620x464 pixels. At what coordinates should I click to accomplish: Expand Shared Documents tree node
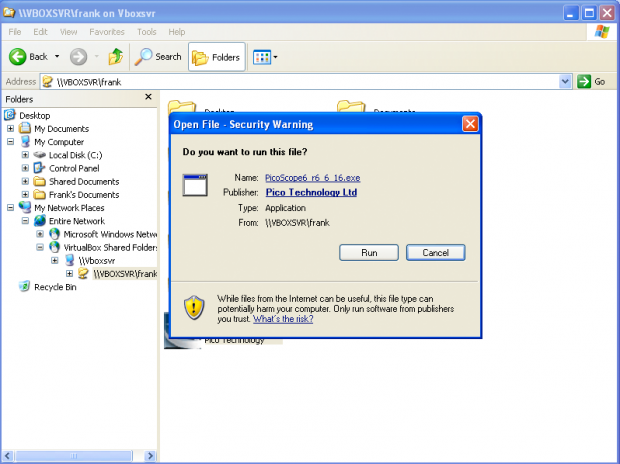tap(25, 181)
